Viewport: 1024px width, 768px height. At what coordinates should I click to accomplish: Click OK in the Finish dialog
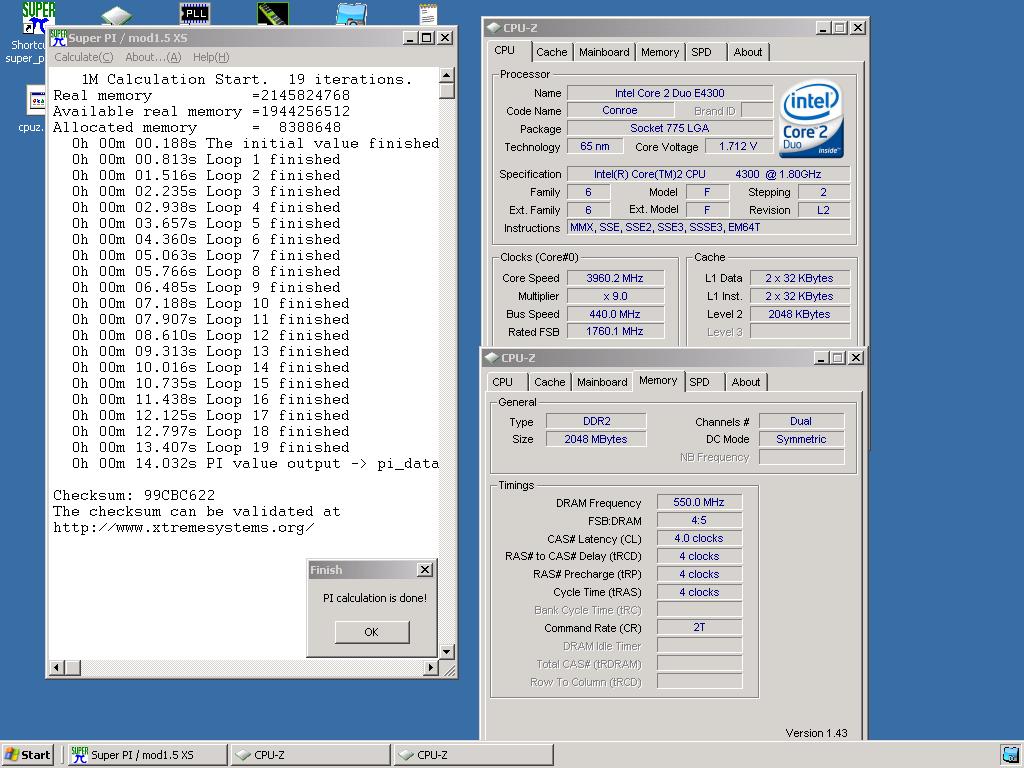click(372, 632)
